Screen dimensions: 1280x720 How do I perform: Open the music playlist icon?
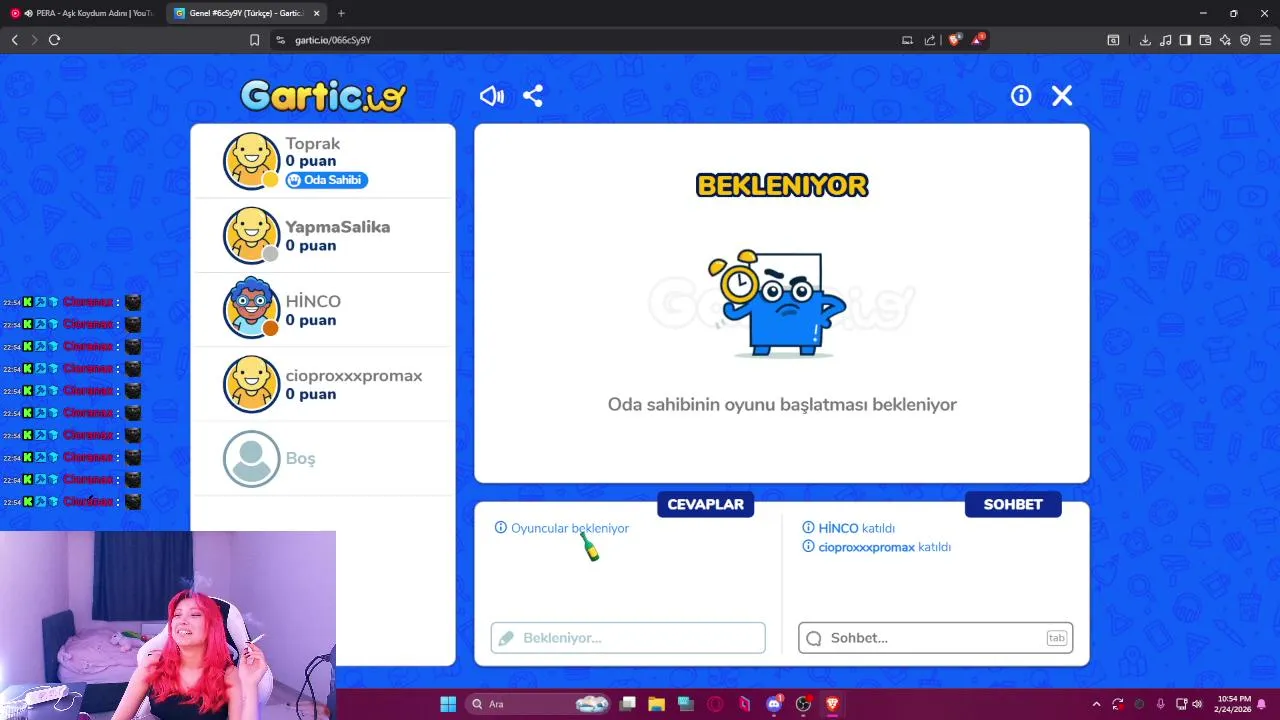pyautogui.click(x=1165, y=40)
